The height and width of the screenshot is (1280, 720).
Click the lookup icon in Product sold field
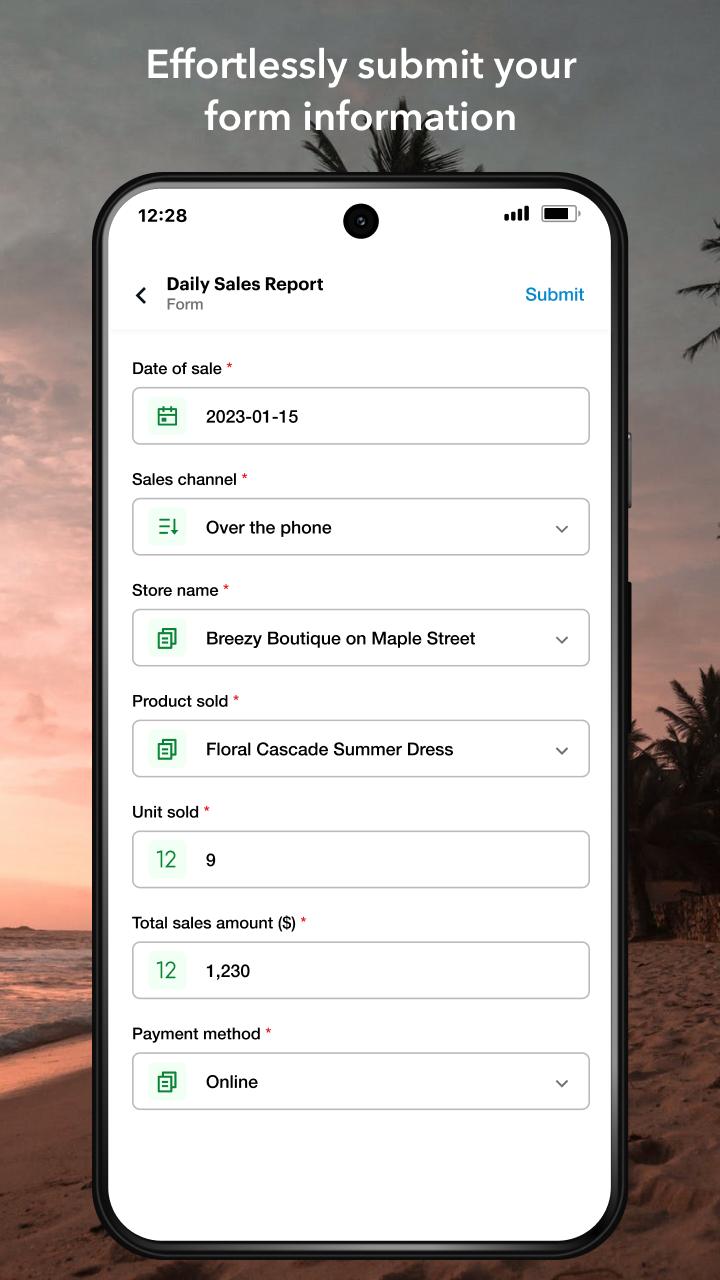[x=167, y=749]
